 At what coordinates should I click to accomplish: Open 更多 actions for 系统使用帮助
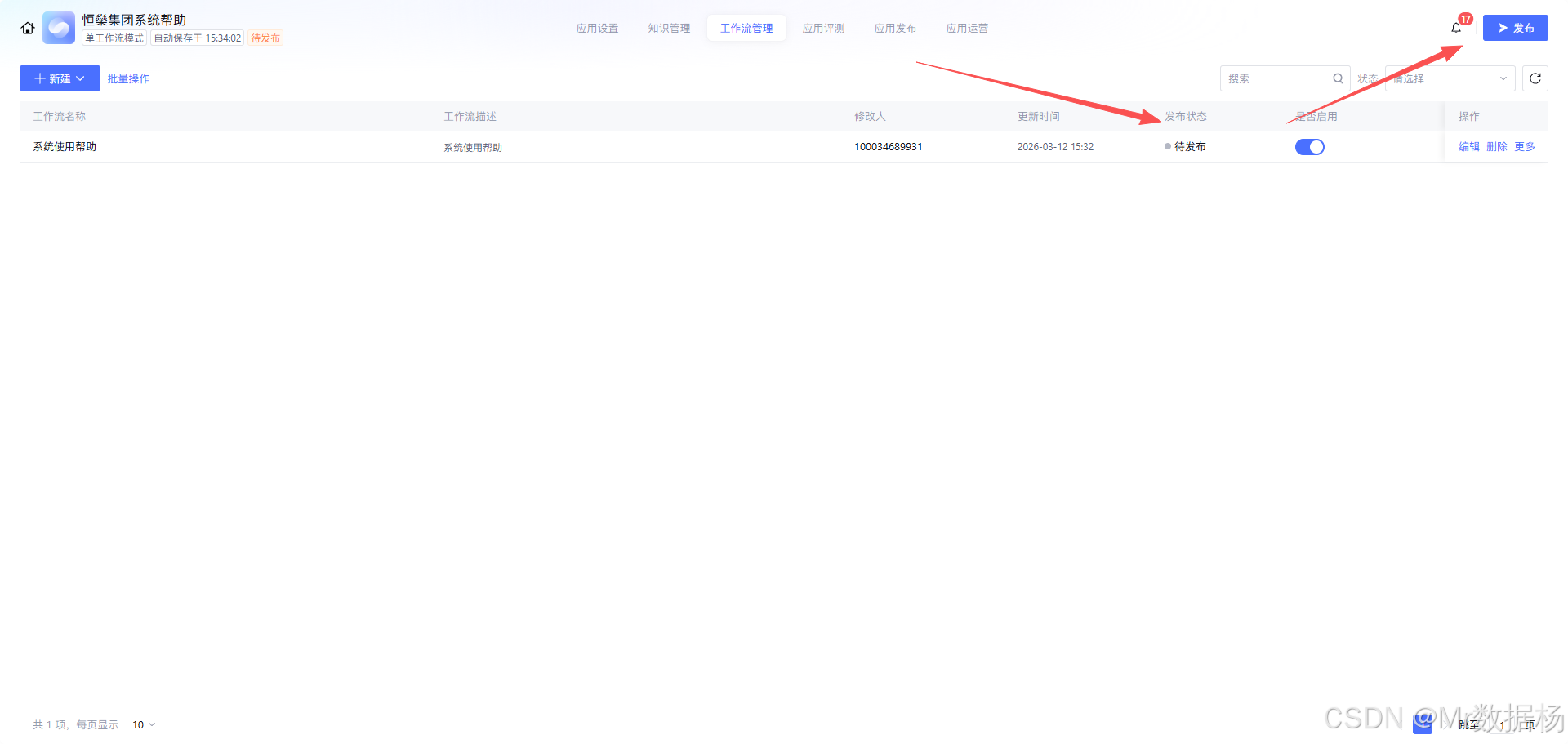(x=1525, y=146)
